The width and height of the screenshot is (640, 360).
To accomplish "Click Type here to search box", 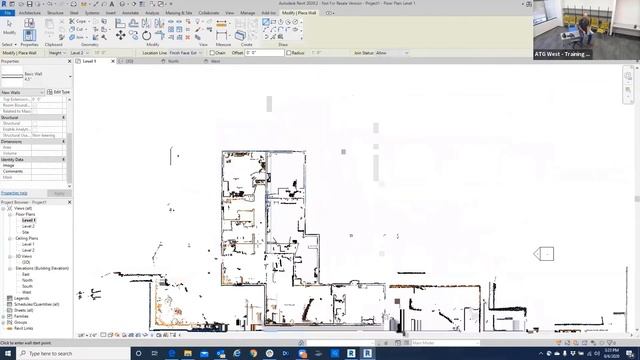I will click(73, 353).
